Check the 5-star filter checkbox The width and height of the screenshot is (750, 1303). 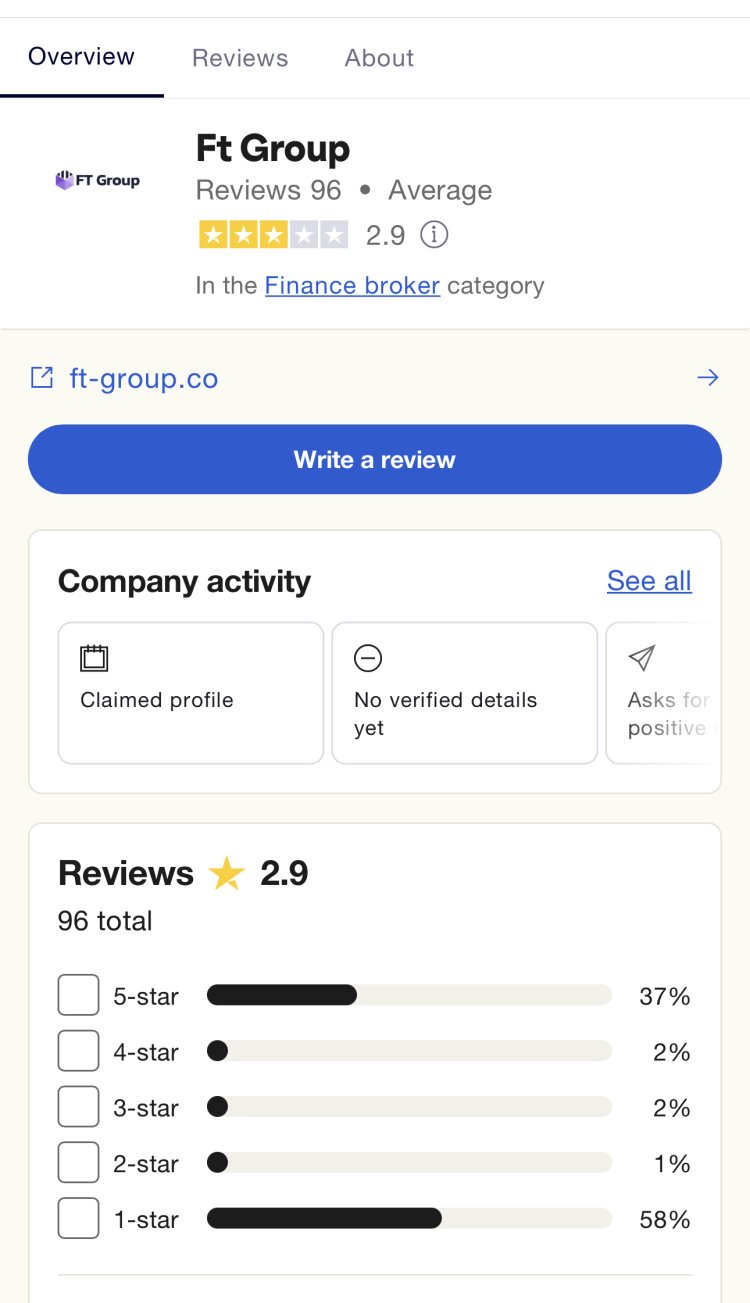[79, 995]
